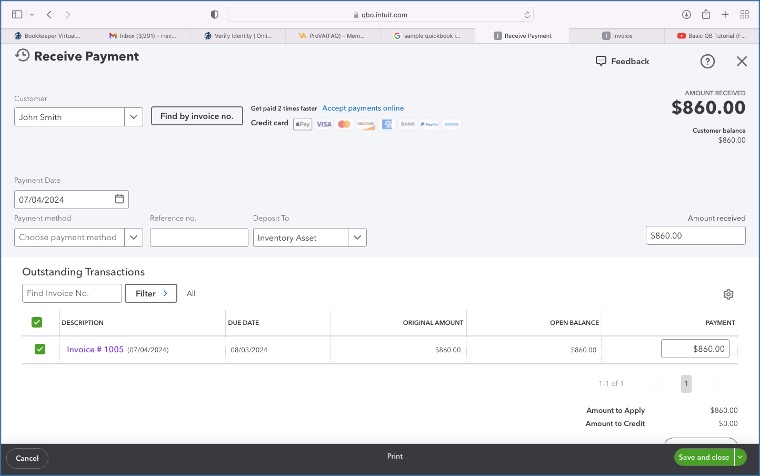Open the browser downloads icon
The width and height of the screenshot is (760, 476).
coord(686,15)
